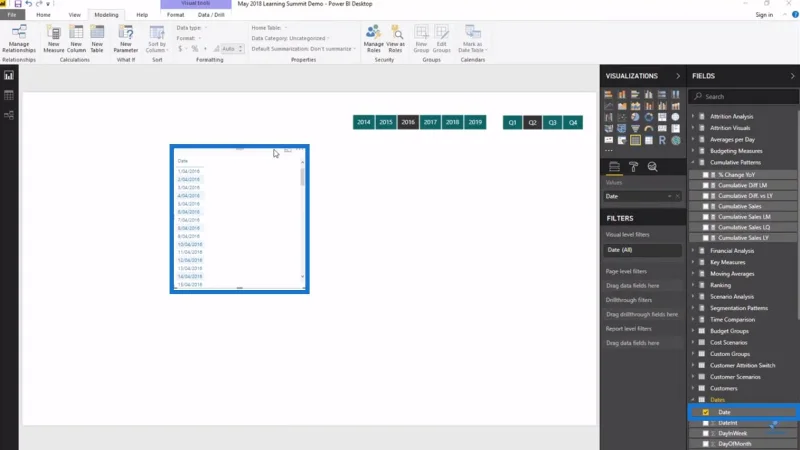Collapse the Dates table
This screenshot has height=450, width=800.
pos(693,399)
